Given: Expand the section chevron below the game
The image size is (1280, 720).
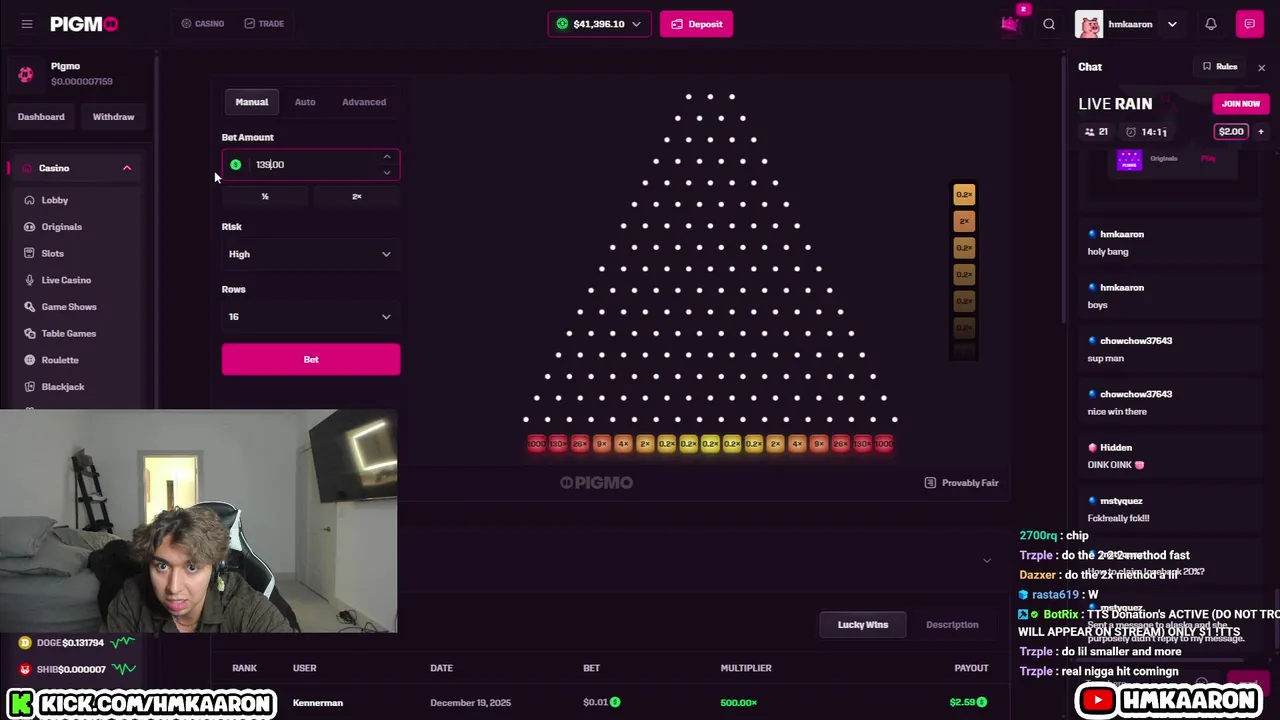Looking at the screenshot, I should click(x=986, y=561).
